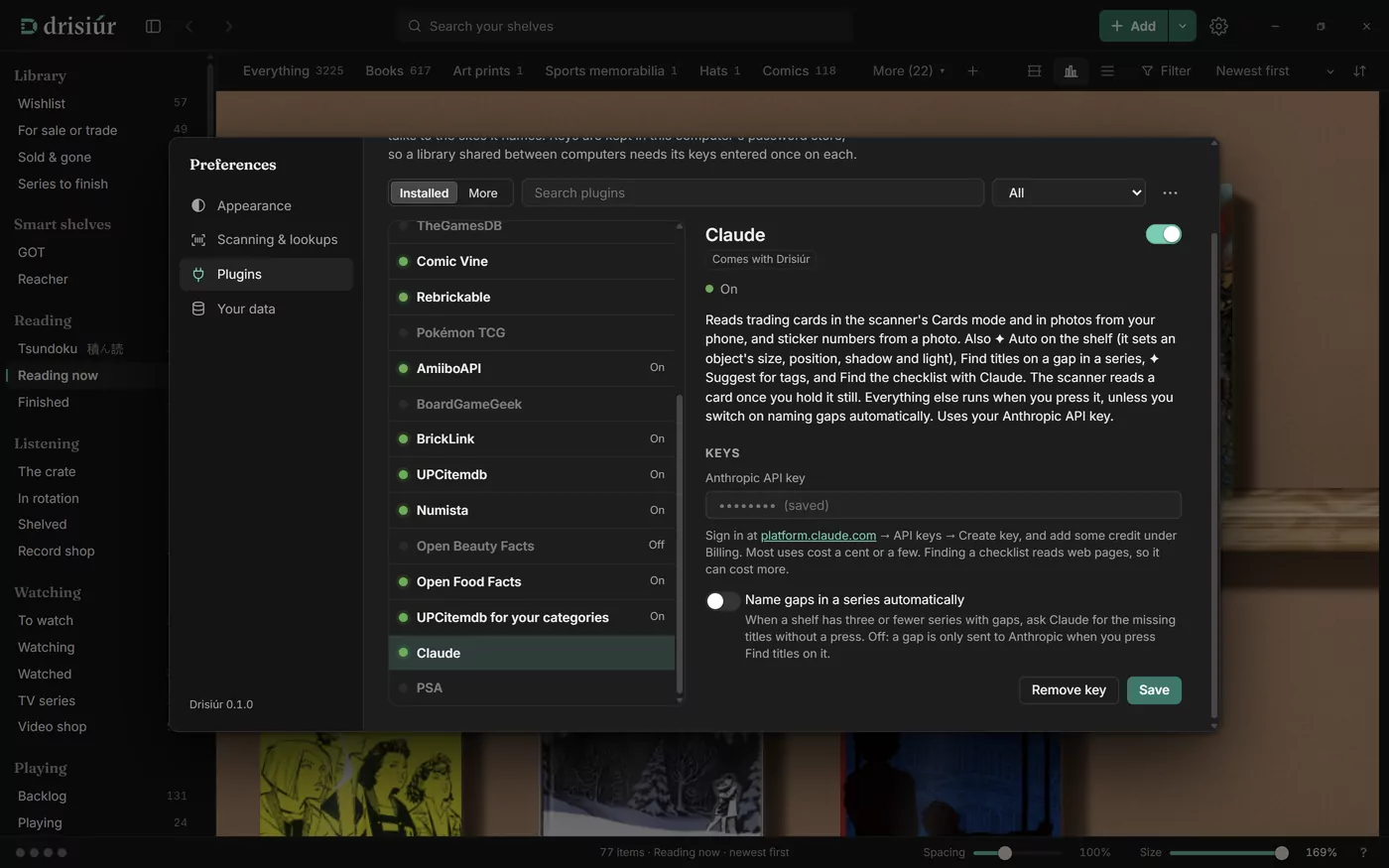Open Appearance preferences
The height and width of the screenshot is (868, 1389).
(266, 205)
